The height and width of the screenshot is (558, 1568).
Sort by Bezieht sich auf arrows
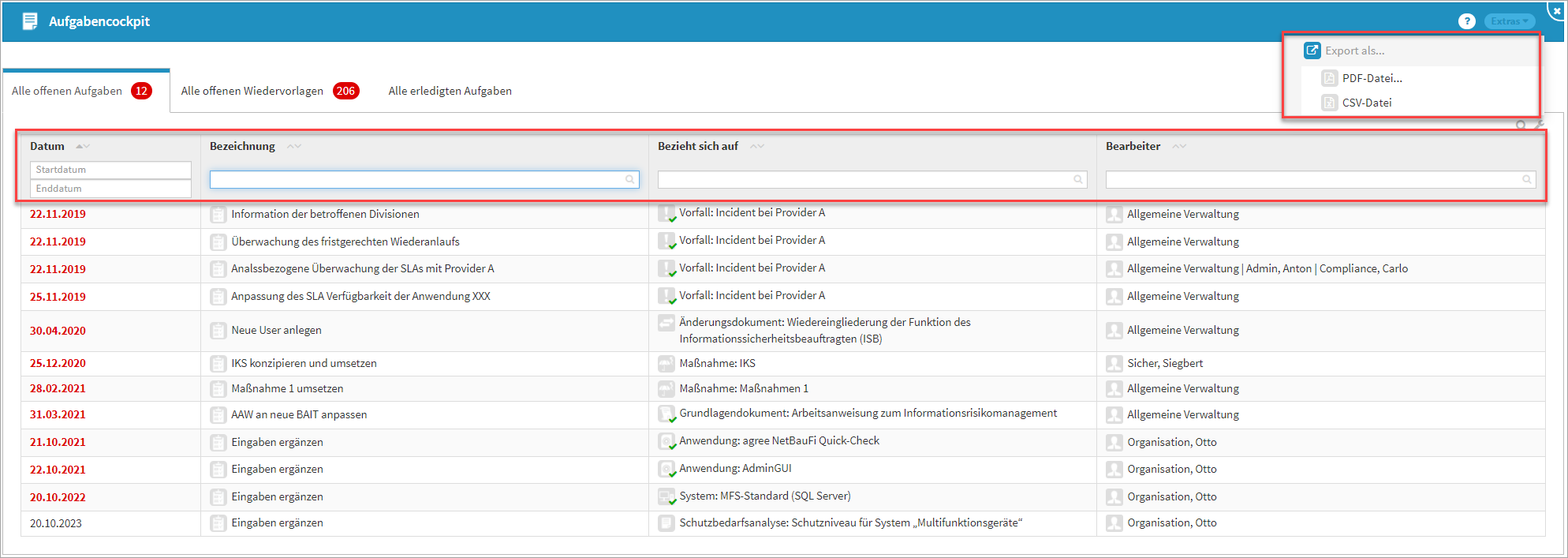(x=757, y=147)
